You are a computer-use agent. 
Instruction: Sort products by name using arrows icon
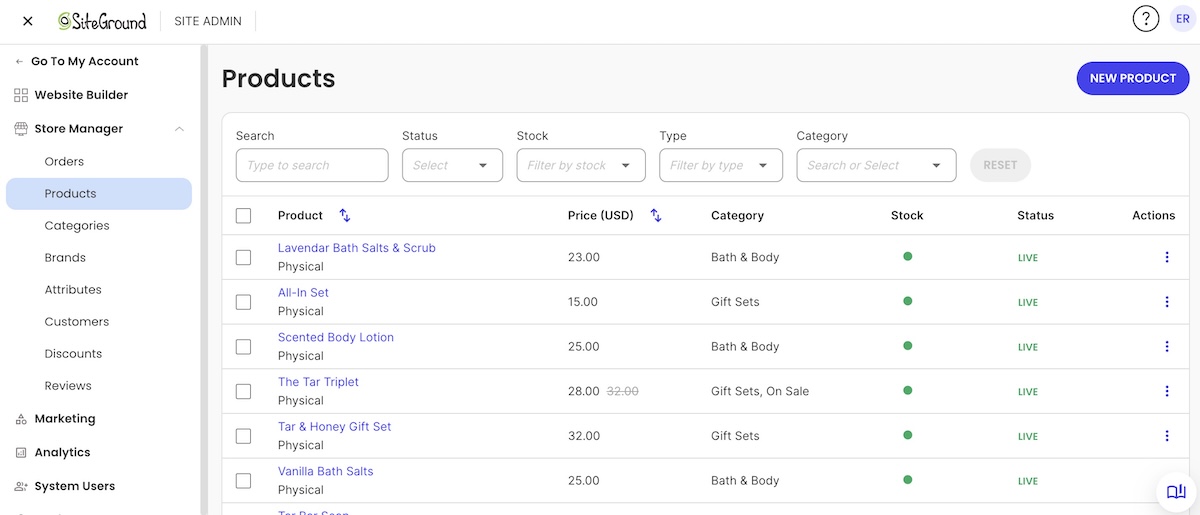[345, 215]
